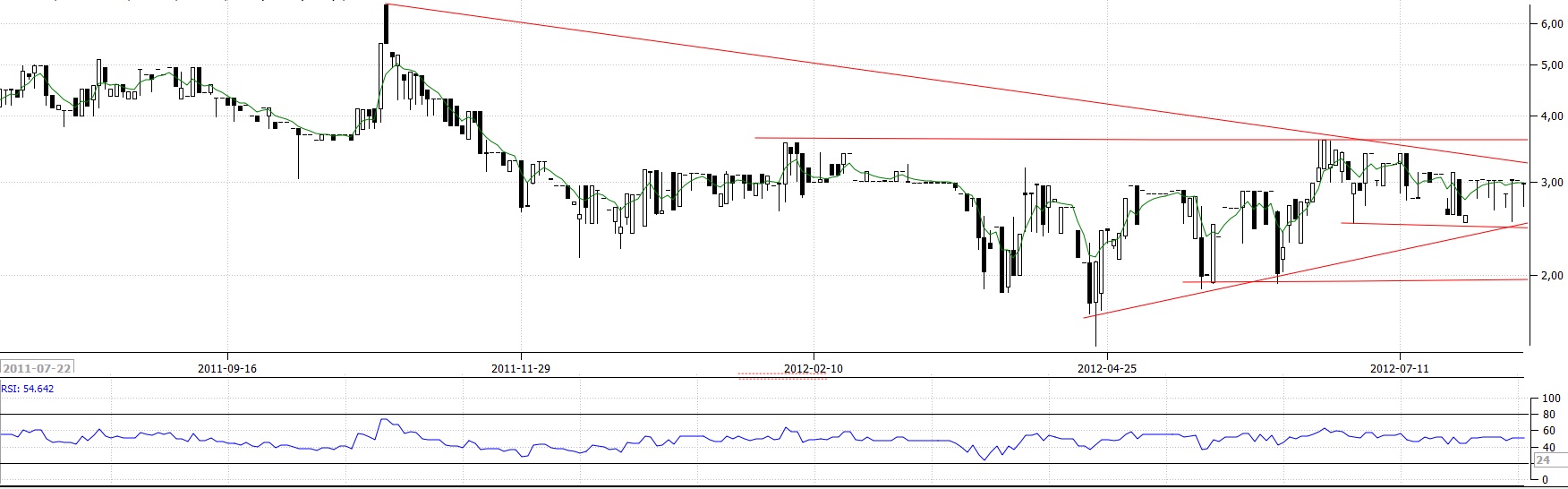Image resolution: width=1568 pixels, height=489 pixels.
Task: Click the 6,00 price axis label
Action: 1551,24
